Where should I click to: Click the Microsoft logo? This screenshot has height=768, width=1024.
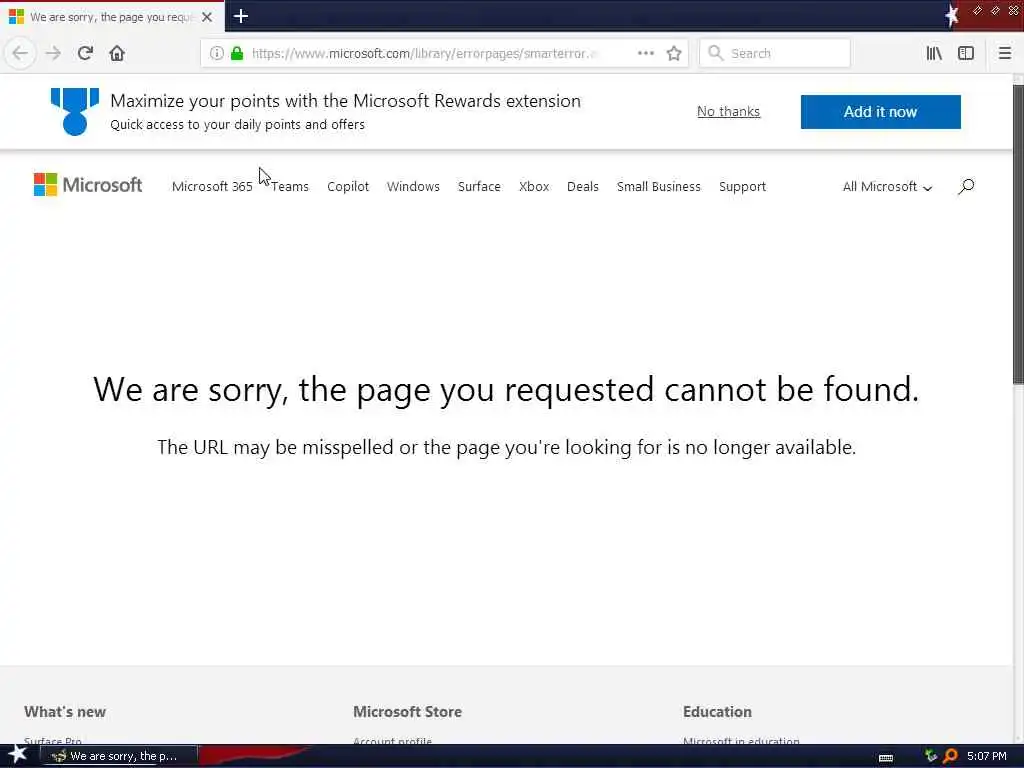point(88,185)
